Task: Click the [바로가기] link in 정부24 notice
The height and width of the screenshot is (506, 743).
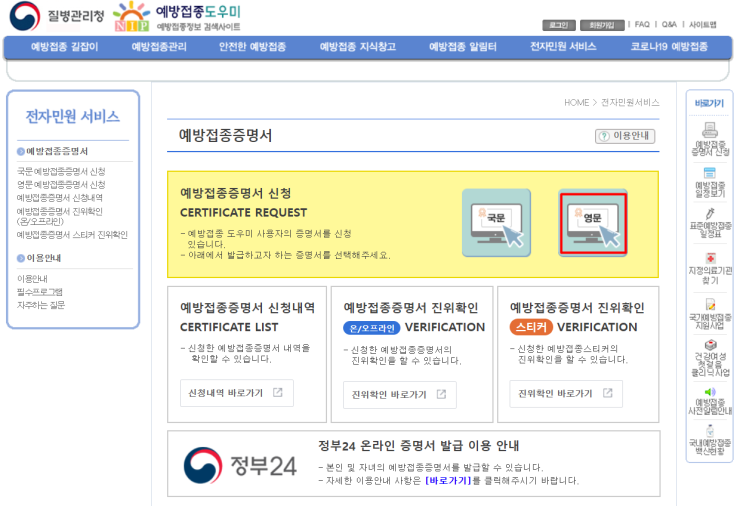Action: [x=448, y=481]
